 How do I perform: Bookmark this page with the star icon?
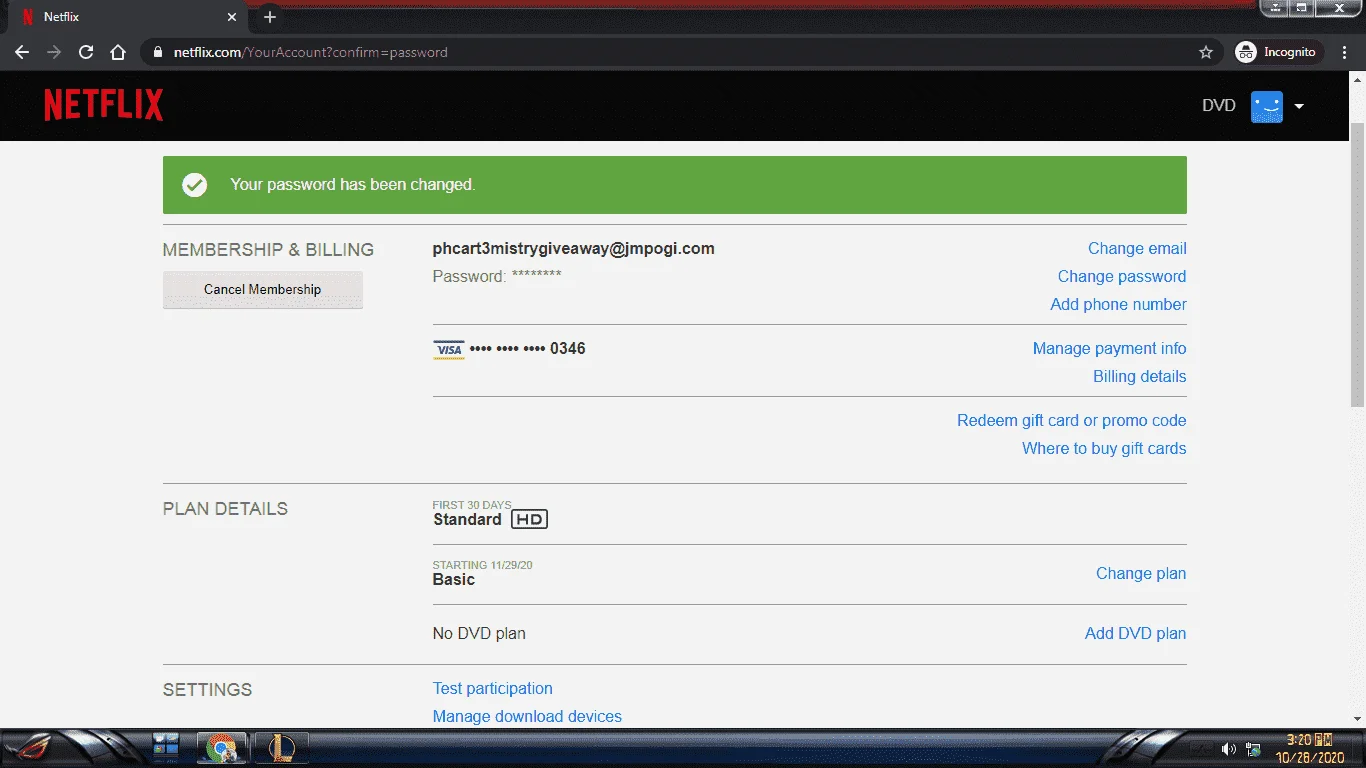[1206, 52]
